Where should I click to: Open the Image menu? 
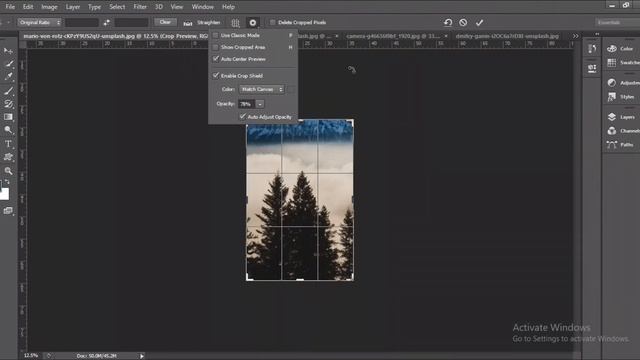49,7
